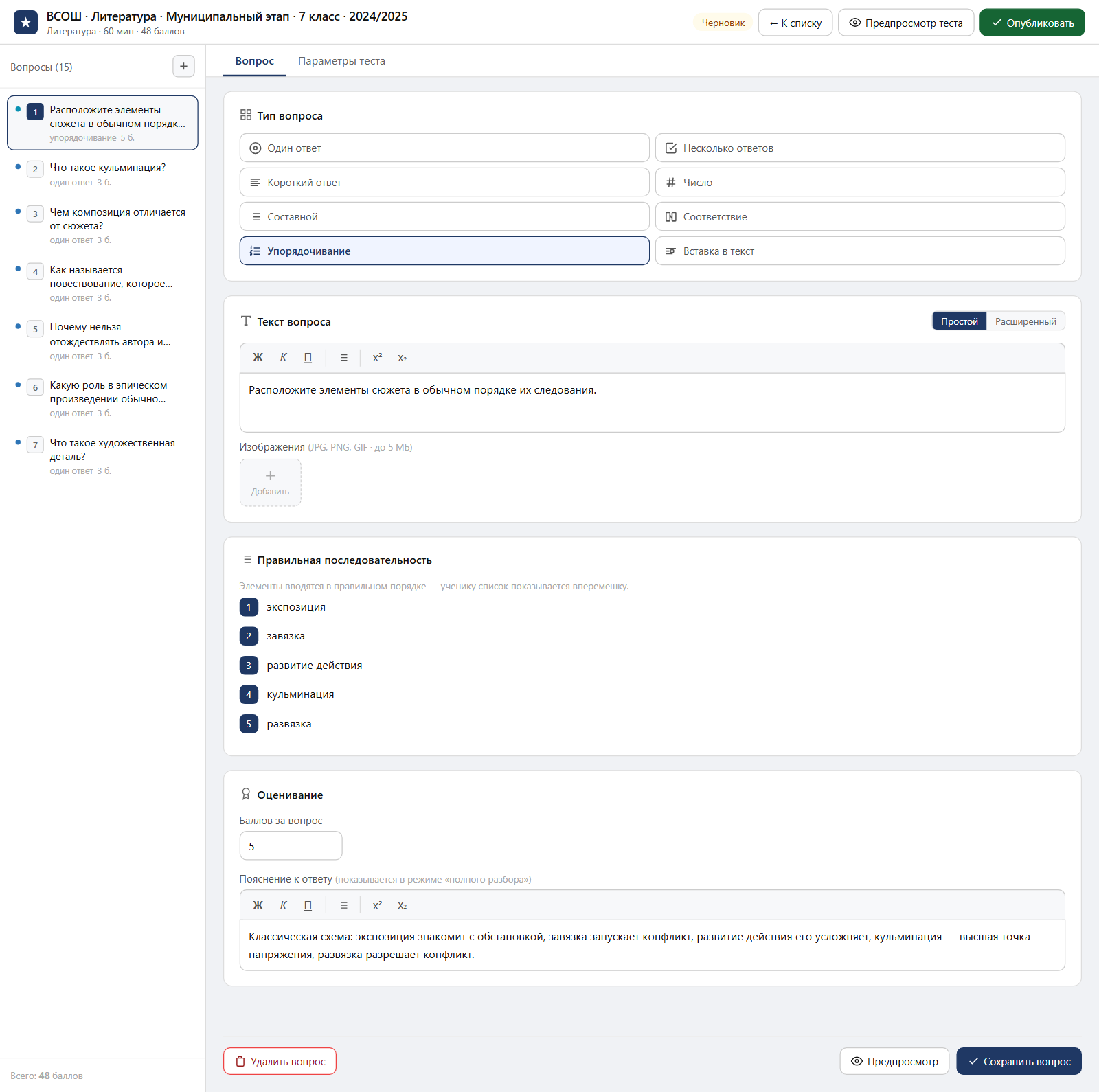Focus the Баллов за вопрос field
The width and height of the screenshot is (1099, 1092).
291,846
